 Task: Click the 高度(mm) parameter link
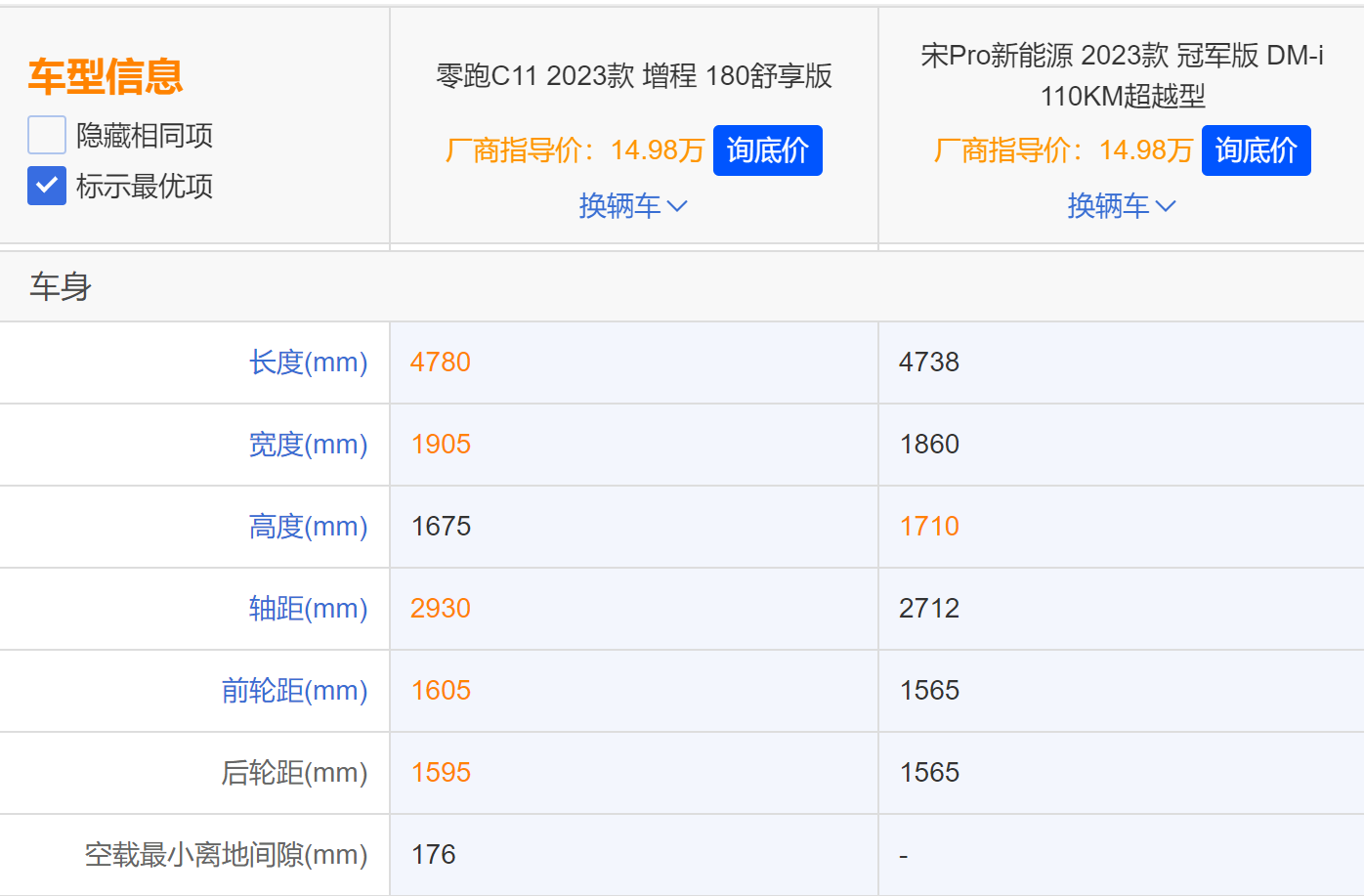[308, 527]
